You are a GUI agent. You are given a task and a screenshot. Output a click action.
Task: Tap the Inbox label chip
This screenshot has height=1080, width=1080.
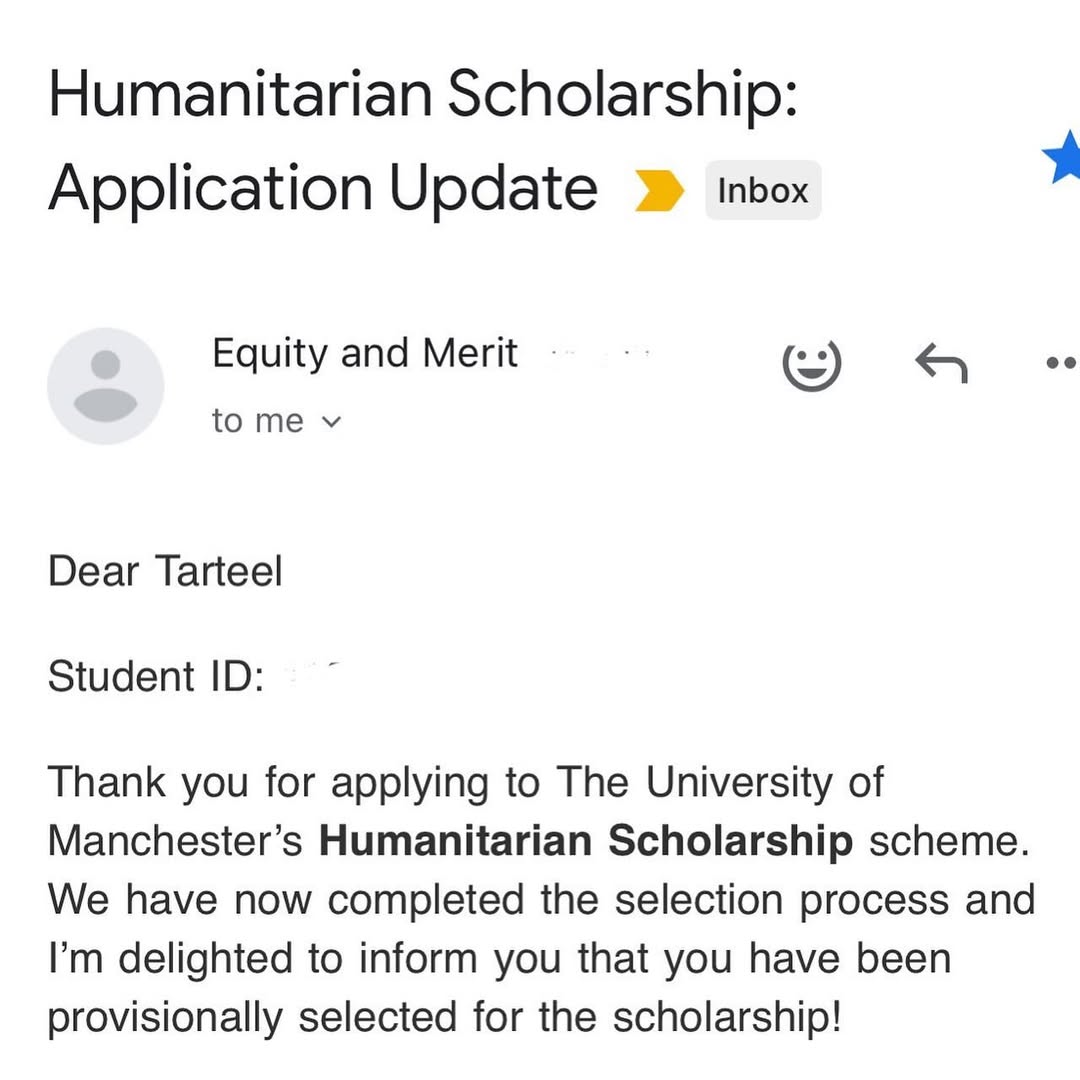tap(763, 190)
